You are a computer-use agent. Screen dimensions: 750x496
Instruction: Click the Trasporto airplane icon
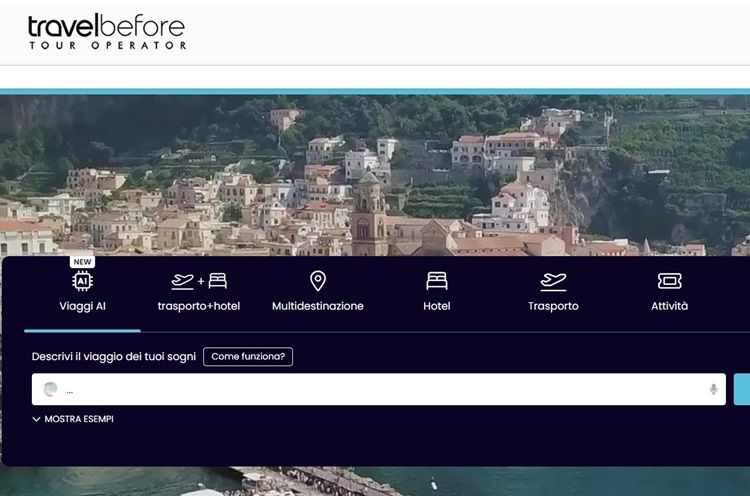click(x=553, y=281)
